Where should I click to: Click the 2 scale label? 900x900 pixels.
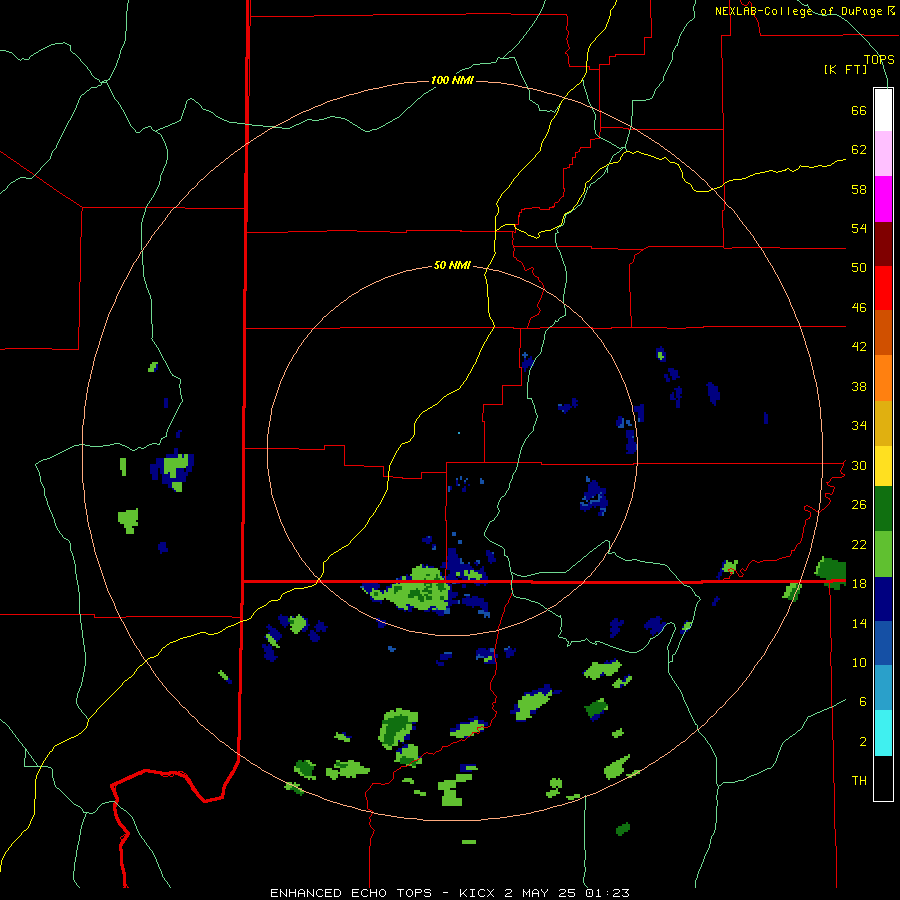click(x=863, y=741)
